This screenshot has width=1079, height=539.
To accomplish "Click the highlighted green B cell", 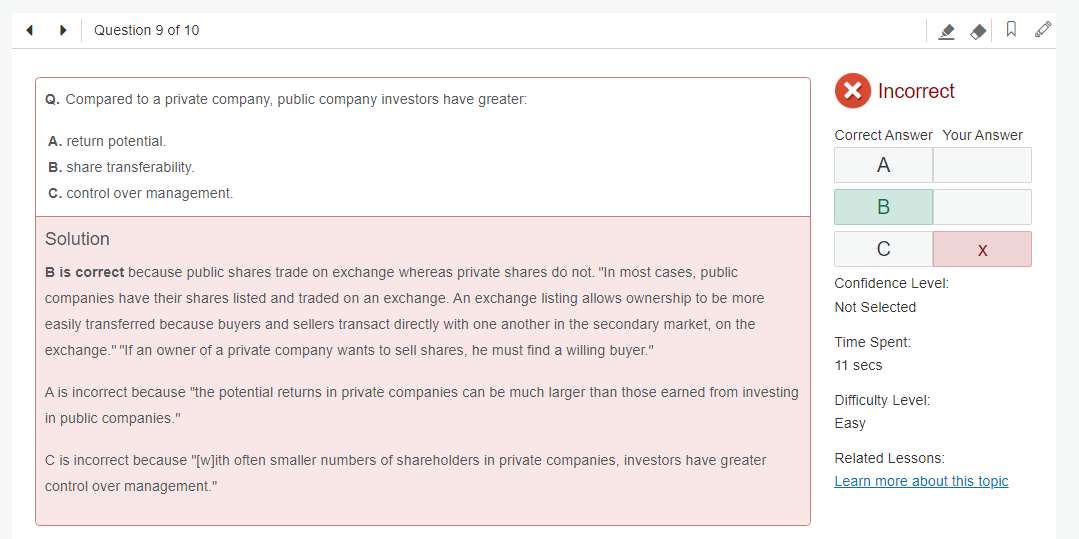I will pos(884,207).
